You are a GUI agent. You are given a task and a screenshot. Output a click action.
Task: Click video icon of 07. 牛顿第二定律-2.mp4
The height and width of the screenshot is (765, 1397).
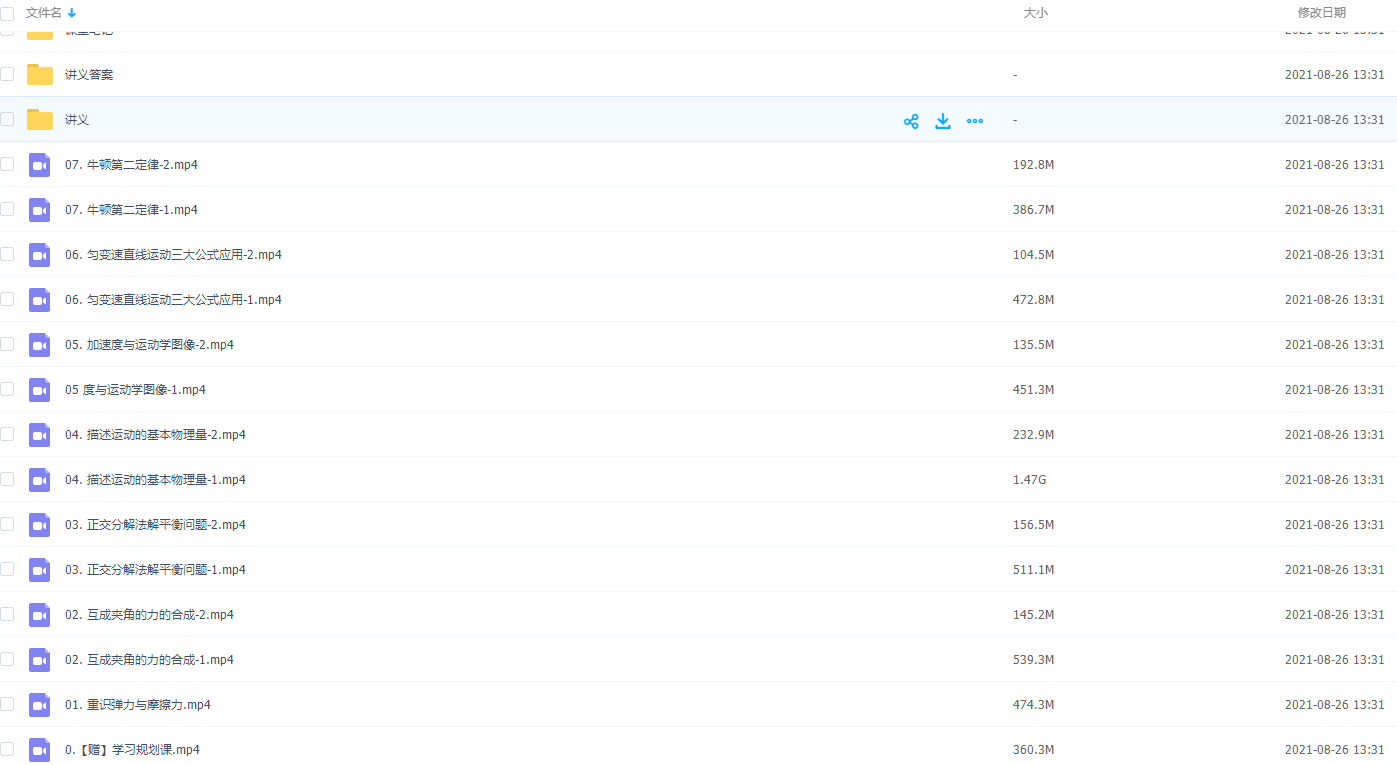[x=40, y=165]
